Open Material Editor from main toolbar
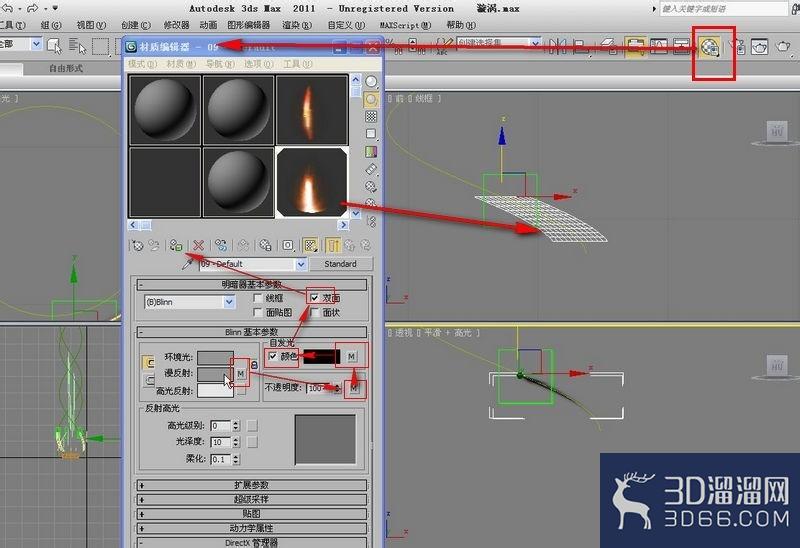 coord(710,47)
